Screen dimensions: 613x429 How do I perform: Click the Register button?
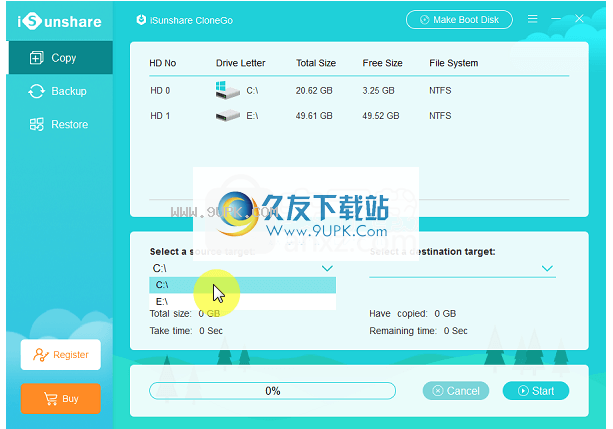(61, 355)
